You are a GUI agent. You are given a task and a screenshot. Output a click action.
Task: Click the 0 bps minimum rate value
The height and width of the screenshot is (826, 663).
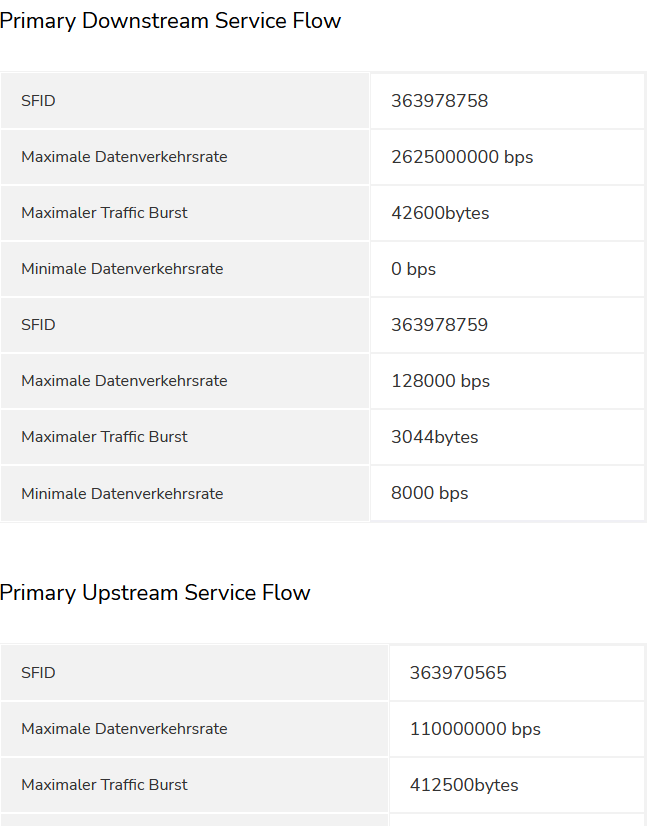click(413, 269)
